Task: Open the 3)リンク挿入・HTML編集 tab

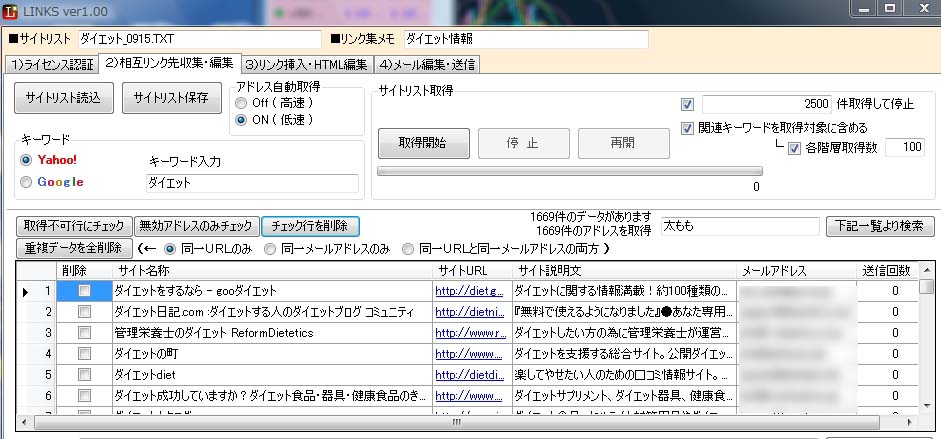Action: pos(307,64)
